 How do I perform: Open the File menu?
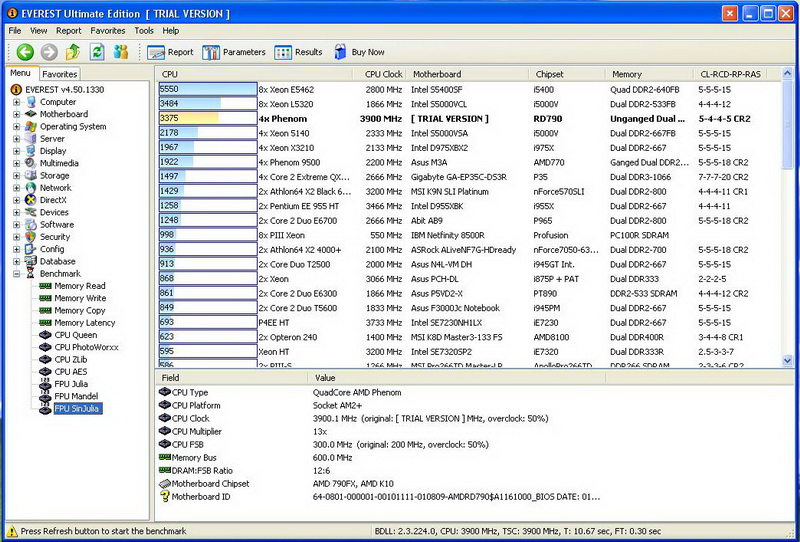(15, 31)
